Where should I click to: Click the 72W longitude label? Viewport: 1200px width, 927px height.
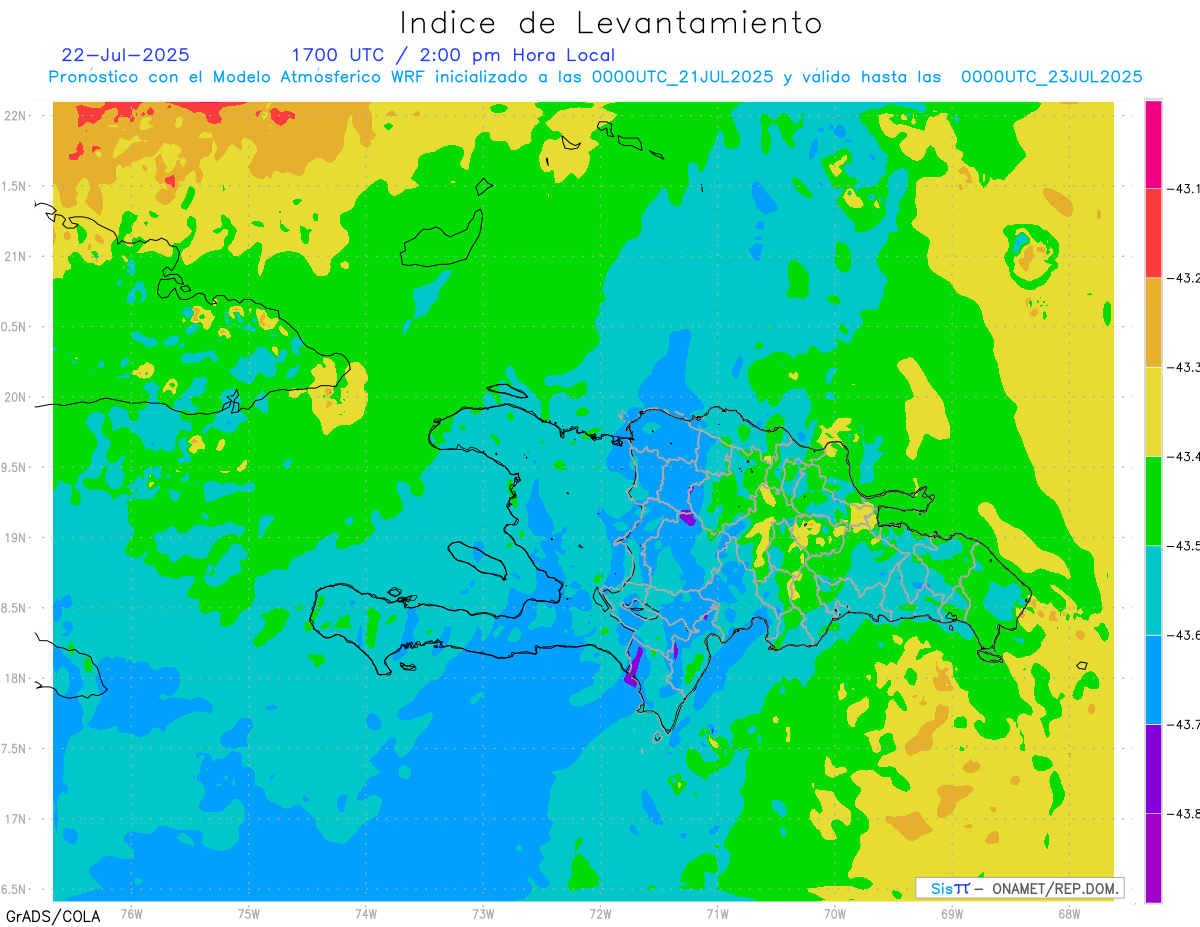point(600,914)
